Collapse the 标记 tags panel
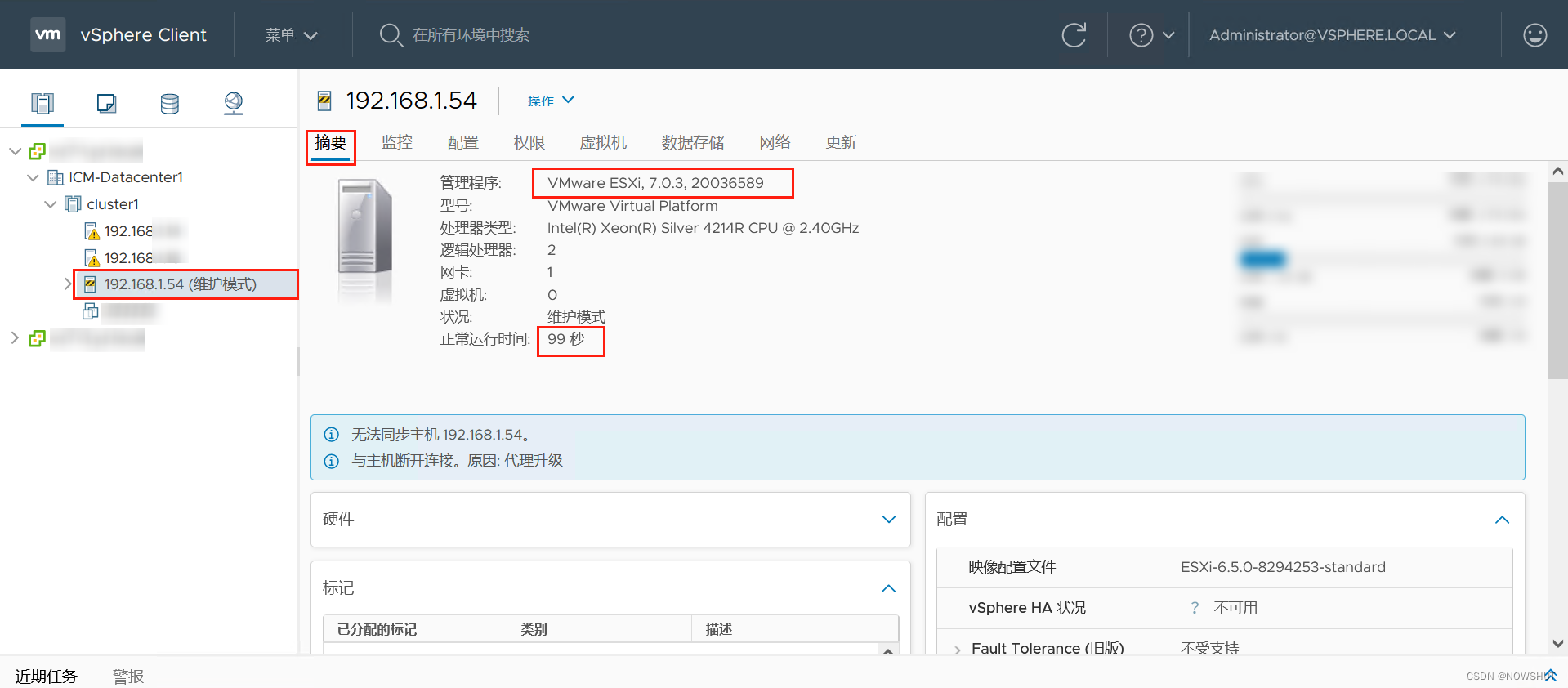 (x=889, y=588)
